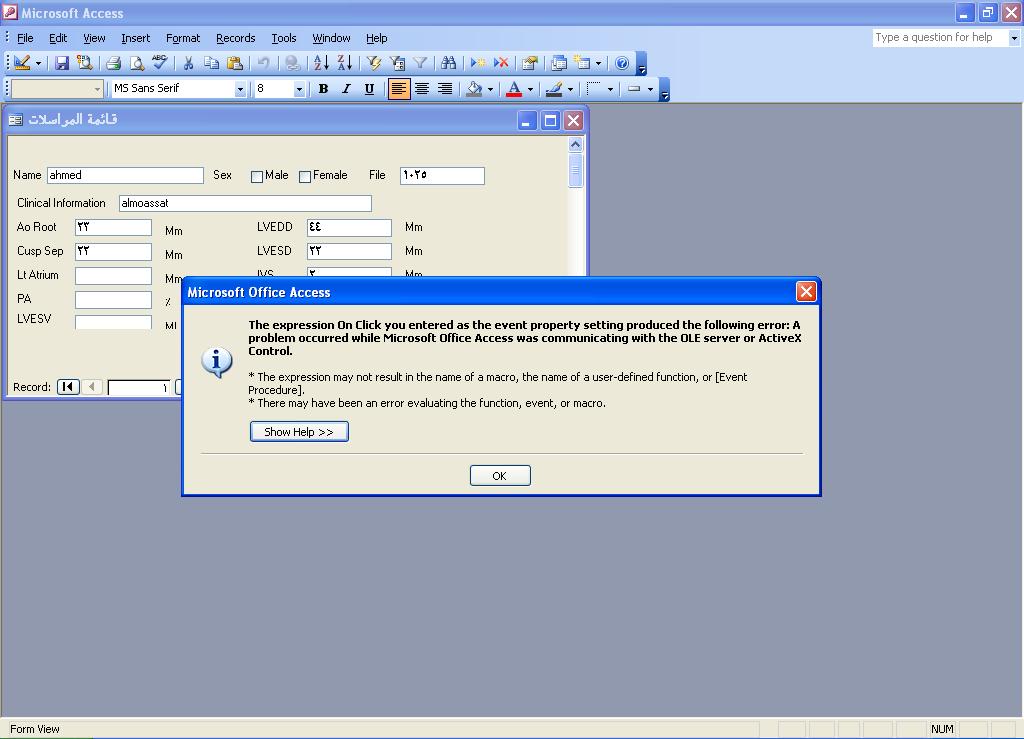Select Align Left alignment

(x=398, y=89)
